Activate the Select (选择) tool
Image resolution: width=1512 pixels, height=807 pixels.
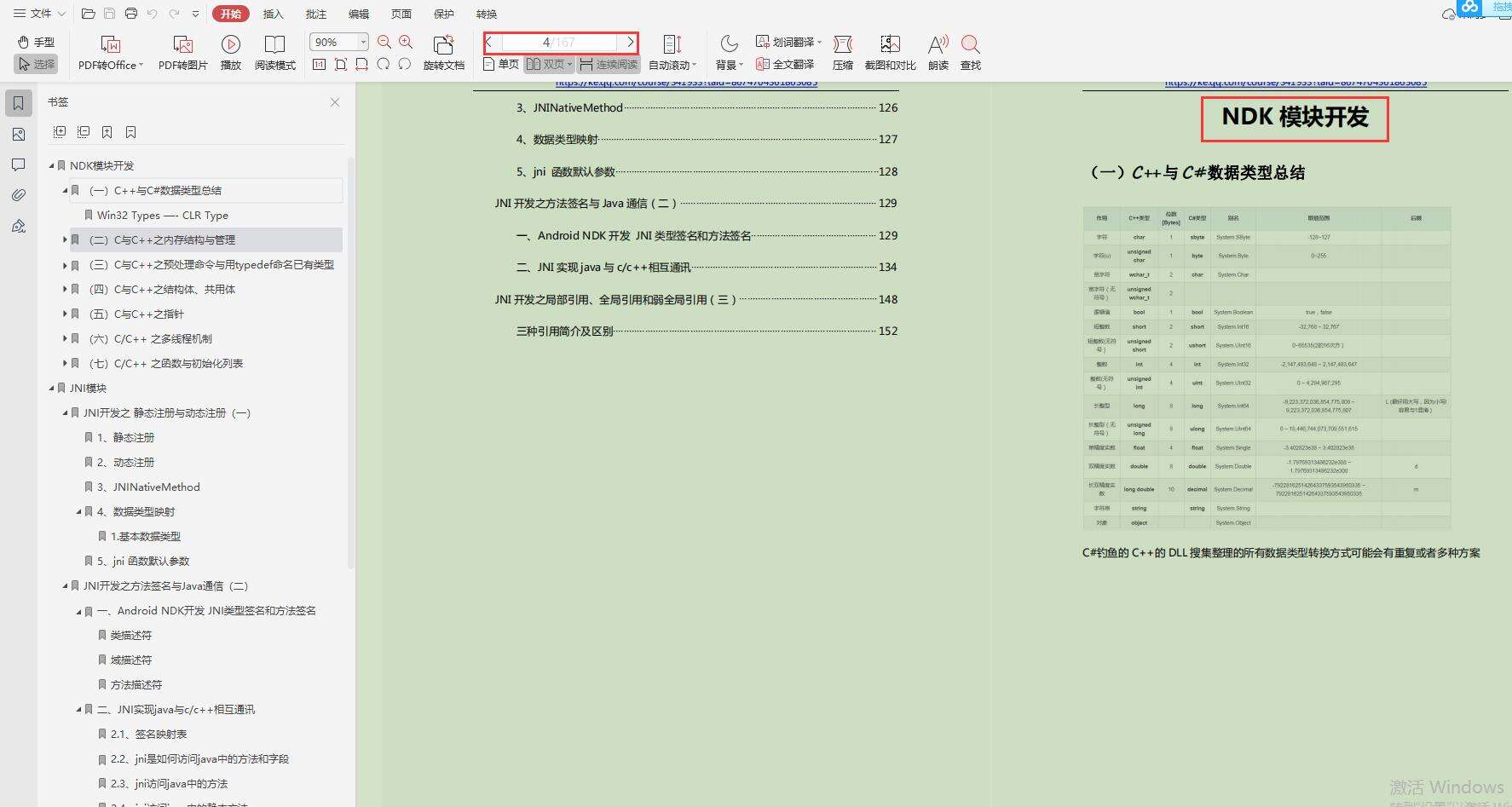36,64
